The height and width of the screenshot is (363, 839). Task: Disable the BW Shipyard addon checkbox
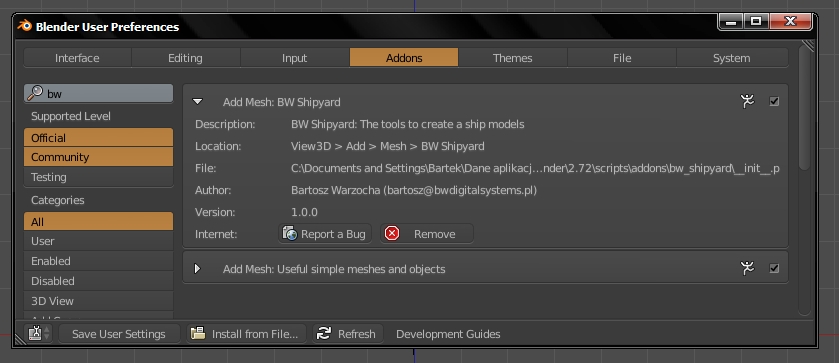(x=774, y=101)
